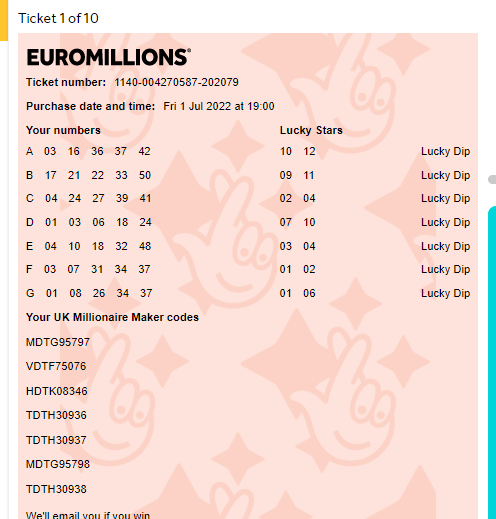Click Lucky Star 12 on line A

click(309, 151)
